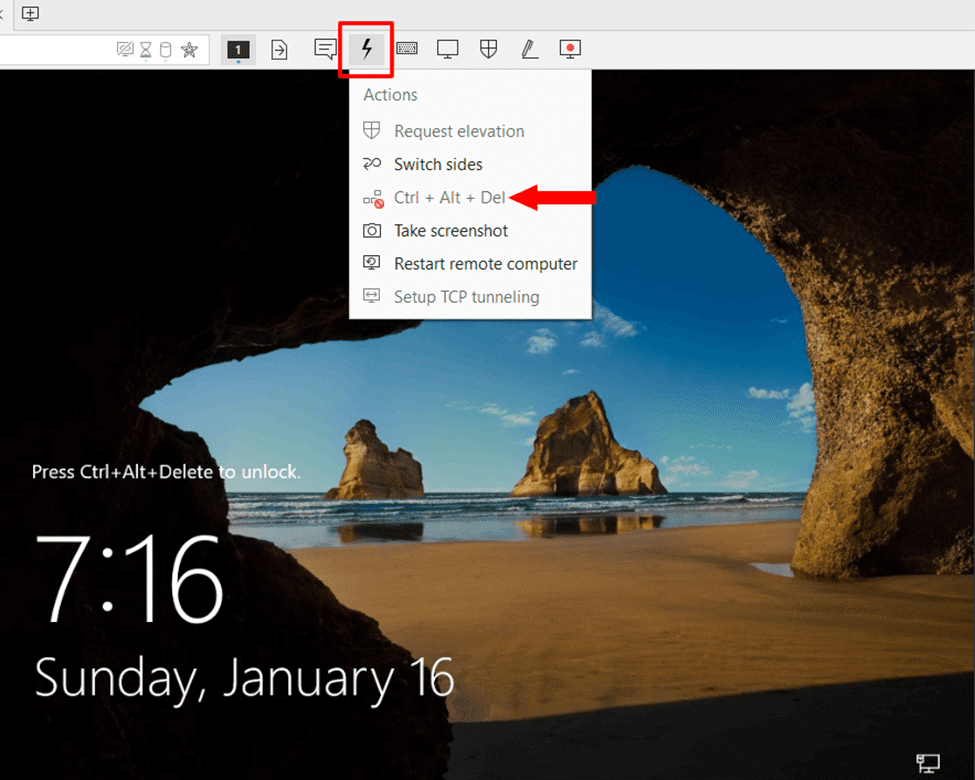The width and height of the screenshot is (975, 780).
Task: Open the keyboard settings icon
Action: [407, 49]
